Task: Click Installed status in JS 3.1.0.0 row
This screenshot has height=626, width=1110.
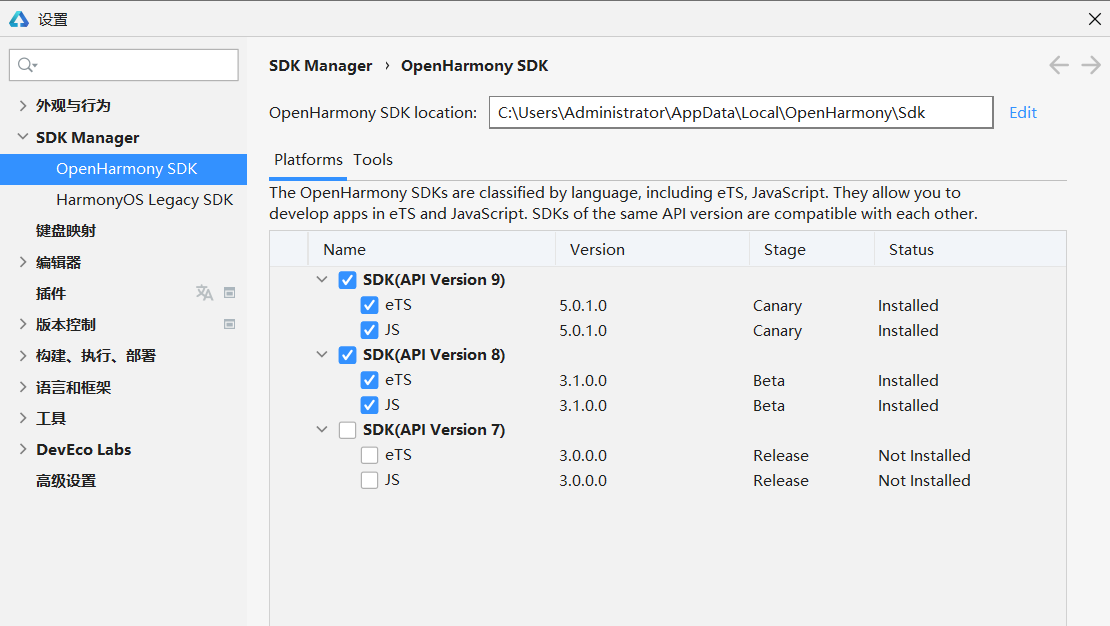Action: [908, 406]
